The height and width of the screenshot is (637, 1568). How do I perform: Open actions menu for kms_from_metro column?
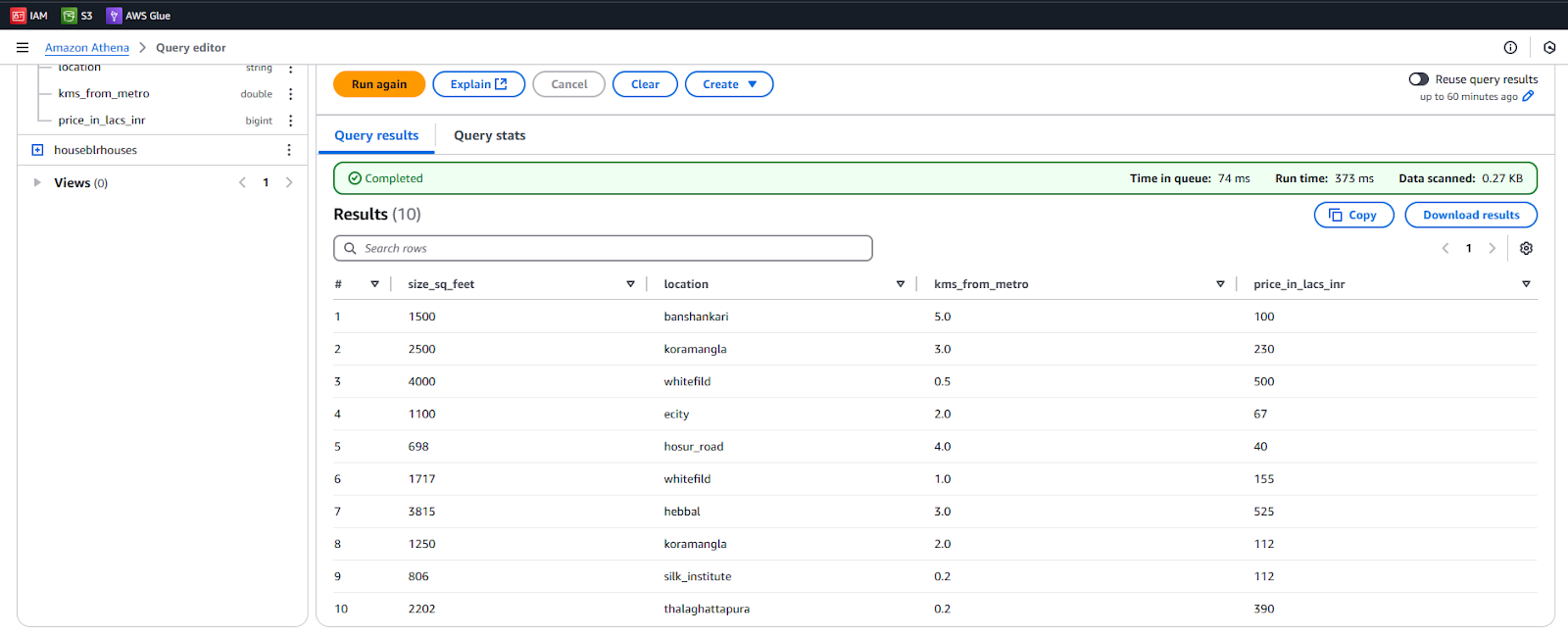[290, 94]
